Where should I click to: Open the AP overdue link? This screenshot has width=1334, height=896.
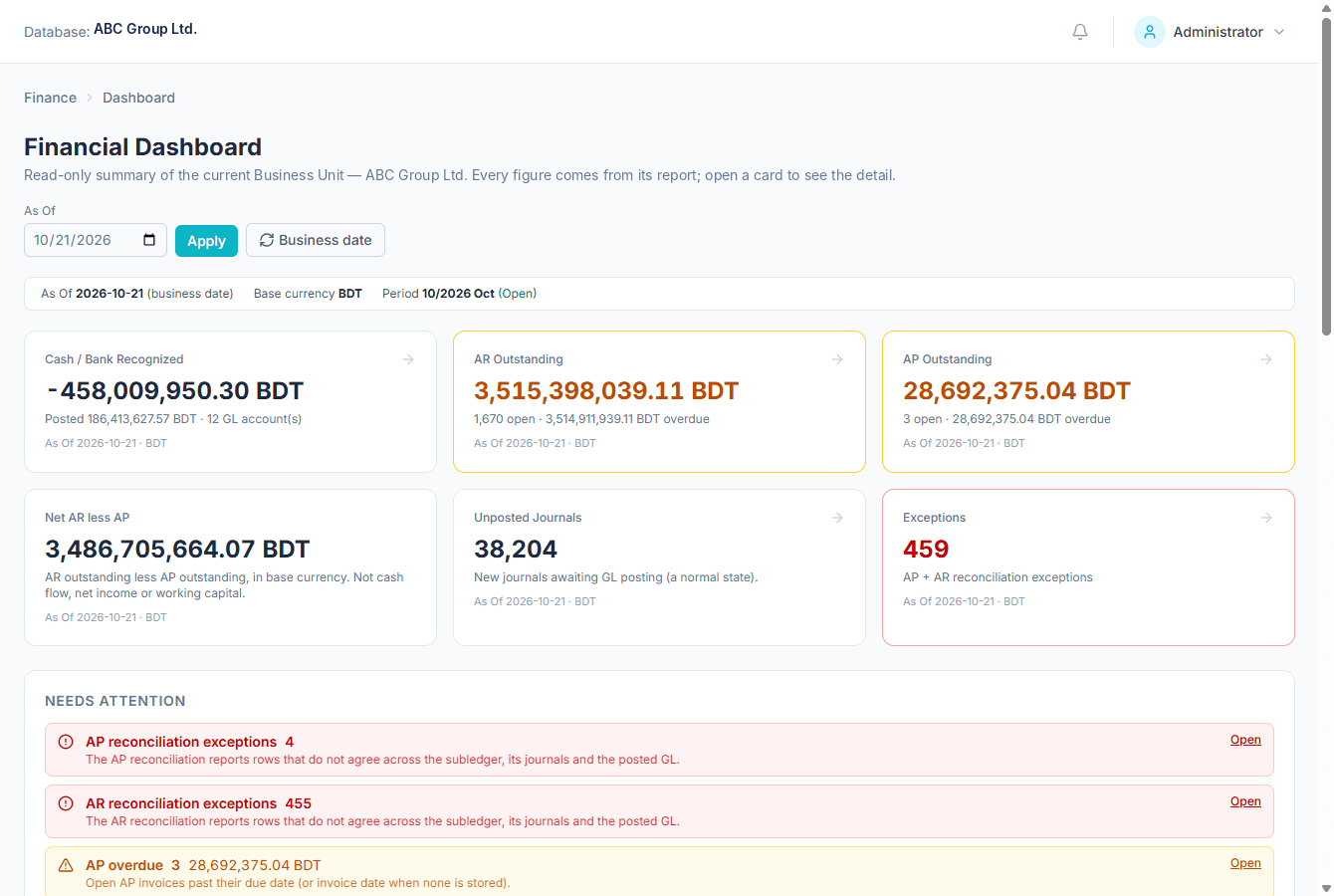(x=1245, y=863)
